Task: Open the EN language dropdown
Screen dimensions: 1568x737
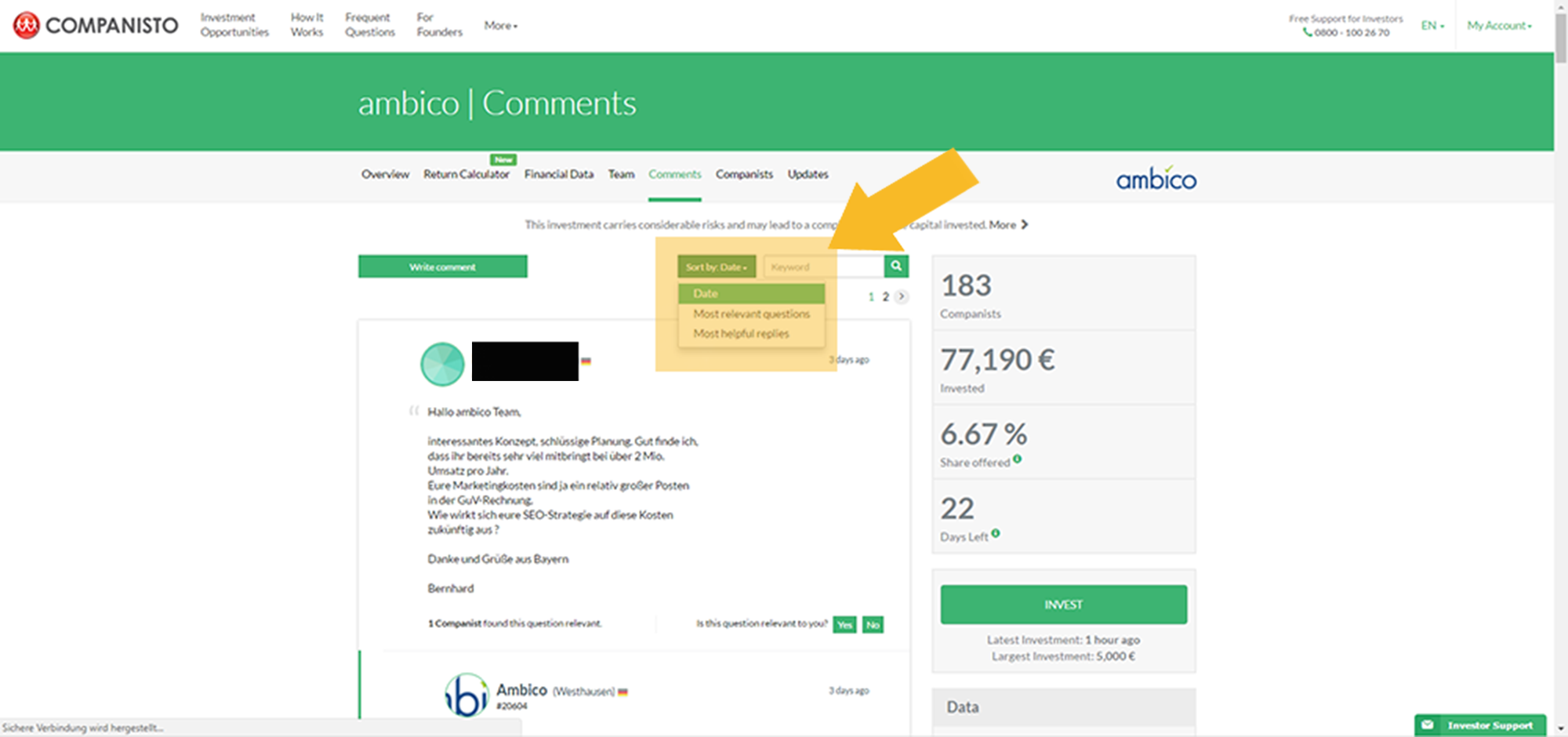Action: (1432, 25)
